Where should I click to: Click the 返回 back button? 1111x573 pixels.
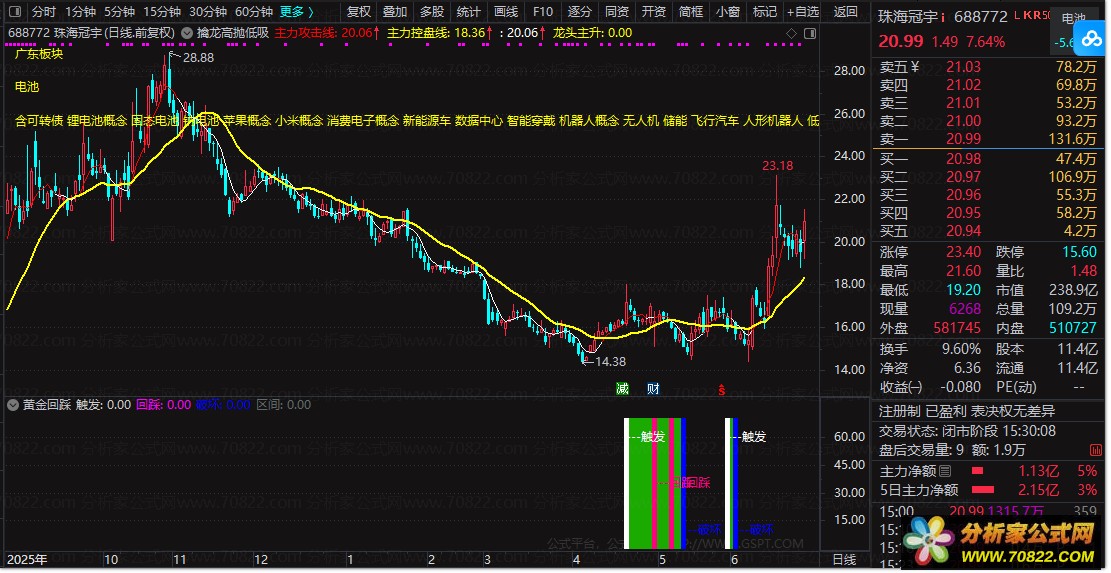845,11
